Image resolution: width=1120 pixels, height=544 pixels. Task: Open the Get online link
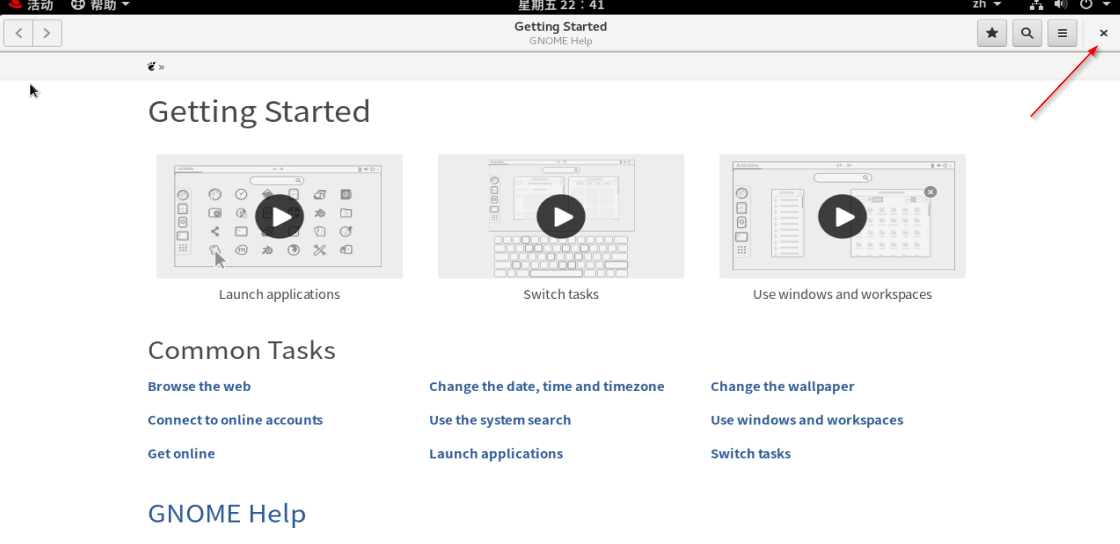181,453
